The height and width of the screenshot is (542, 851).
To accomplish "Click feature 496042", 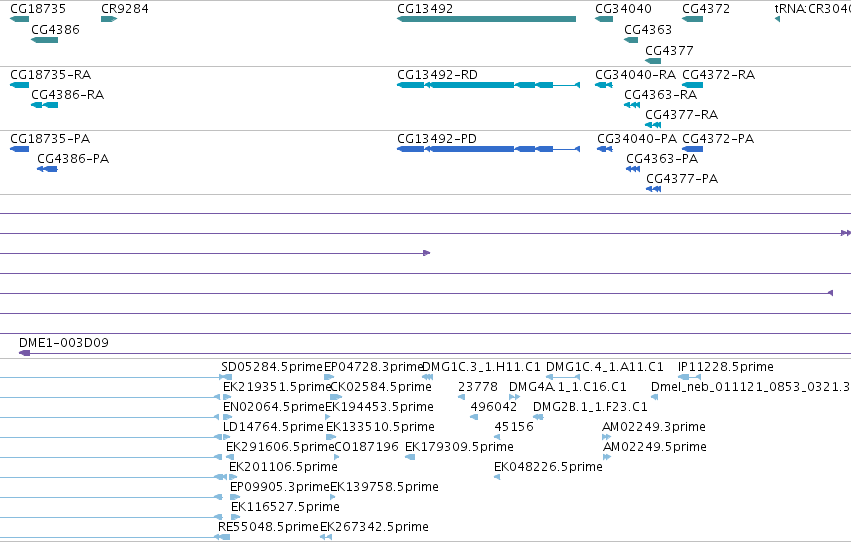I will pyautogui.click(x=474, y=417).
